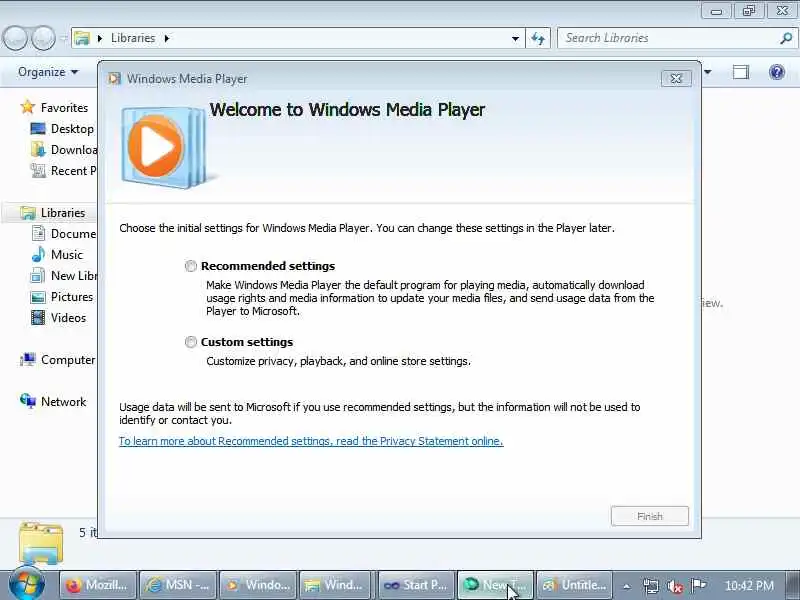Click the Windows Media Player title bar icon

[x=114, y=79]
